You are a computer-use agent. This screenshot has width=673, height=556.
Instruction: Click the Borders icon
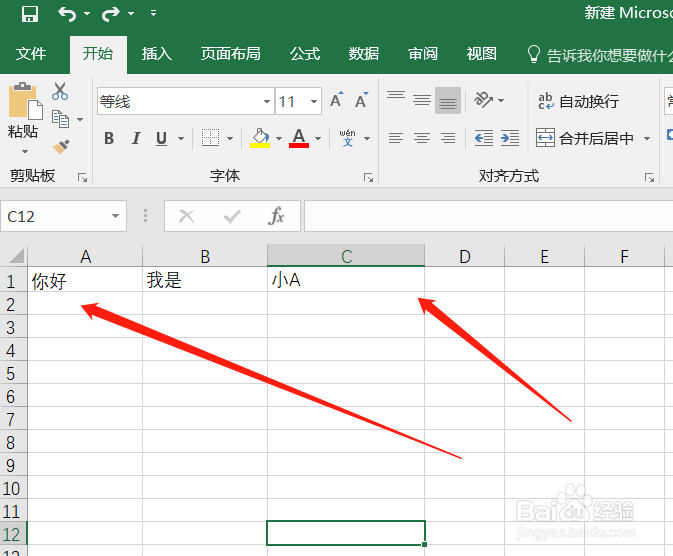pos(210,138)
